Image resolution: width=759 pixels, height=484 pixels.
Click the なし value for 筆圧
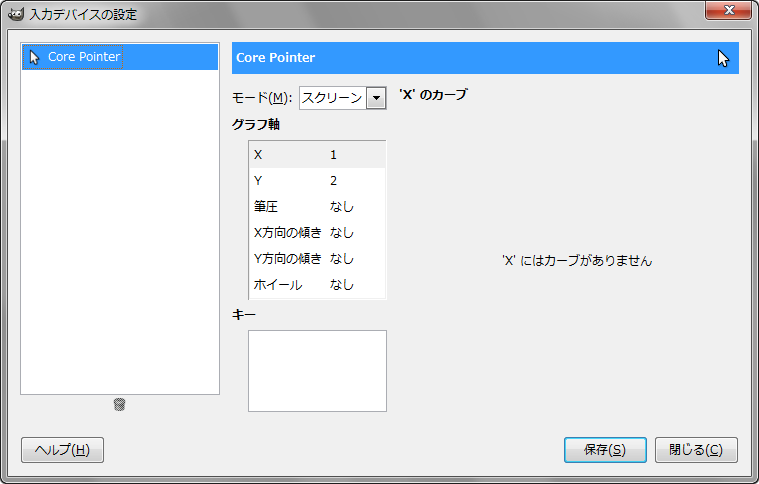pos(342,207)
